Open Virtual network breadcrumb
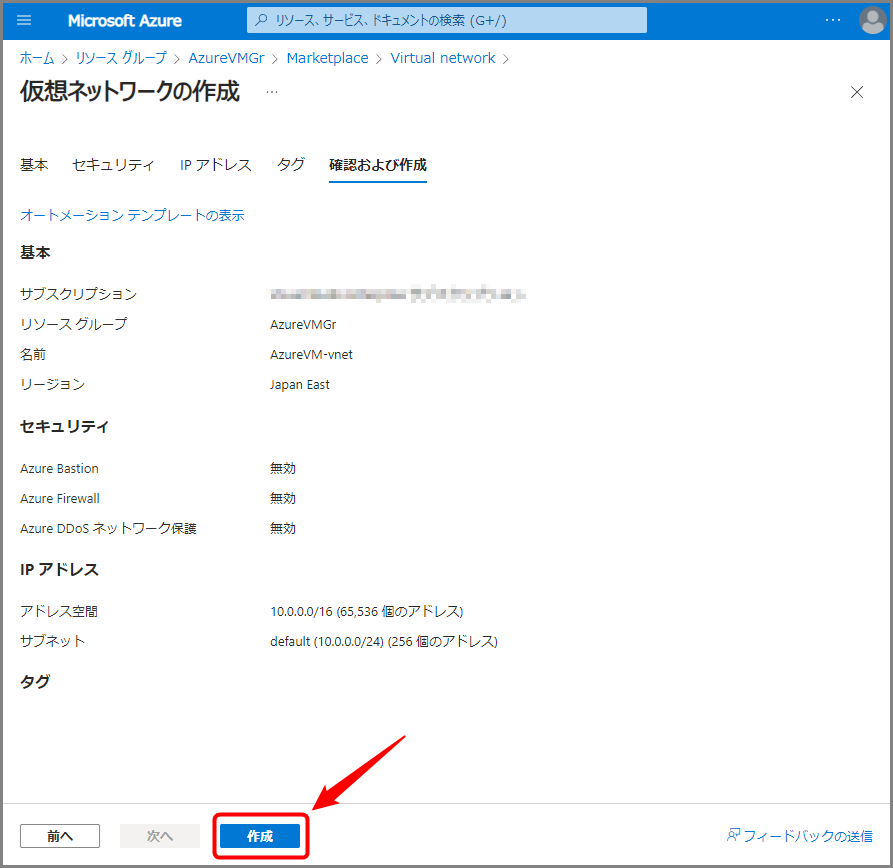 [x=443, y=58]
